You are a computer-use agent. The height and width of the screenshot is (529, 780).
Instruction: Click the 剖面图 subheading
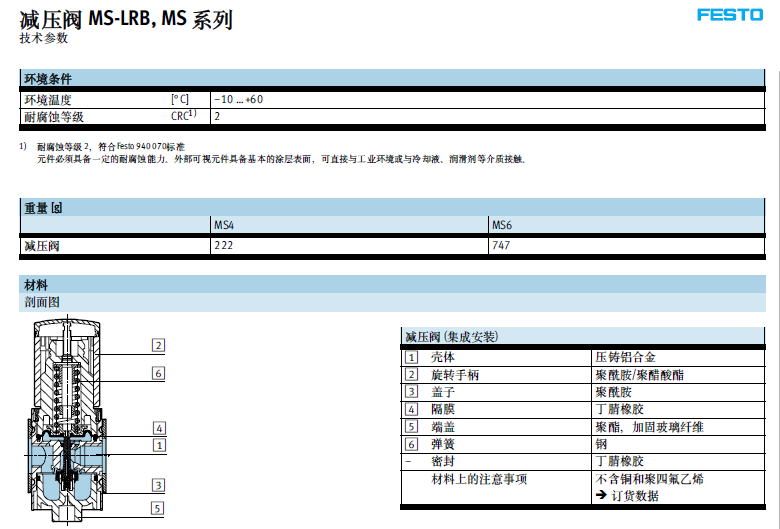[x=42, y=302]
